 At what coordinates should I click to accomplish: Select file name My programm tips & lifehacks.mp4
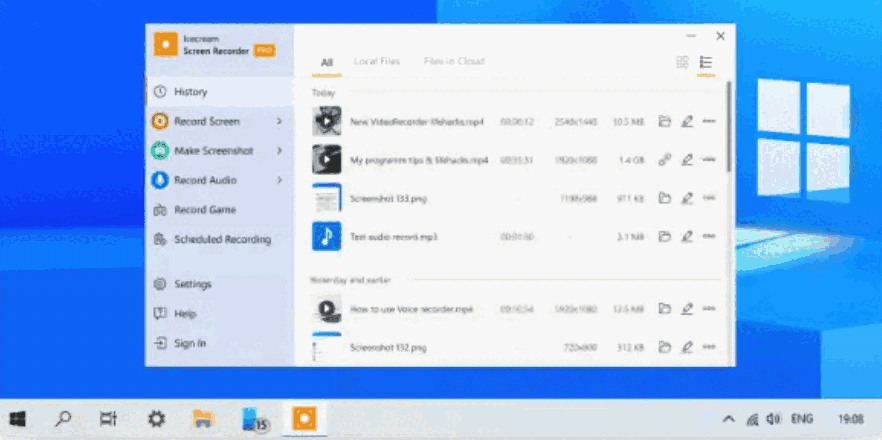419,160
